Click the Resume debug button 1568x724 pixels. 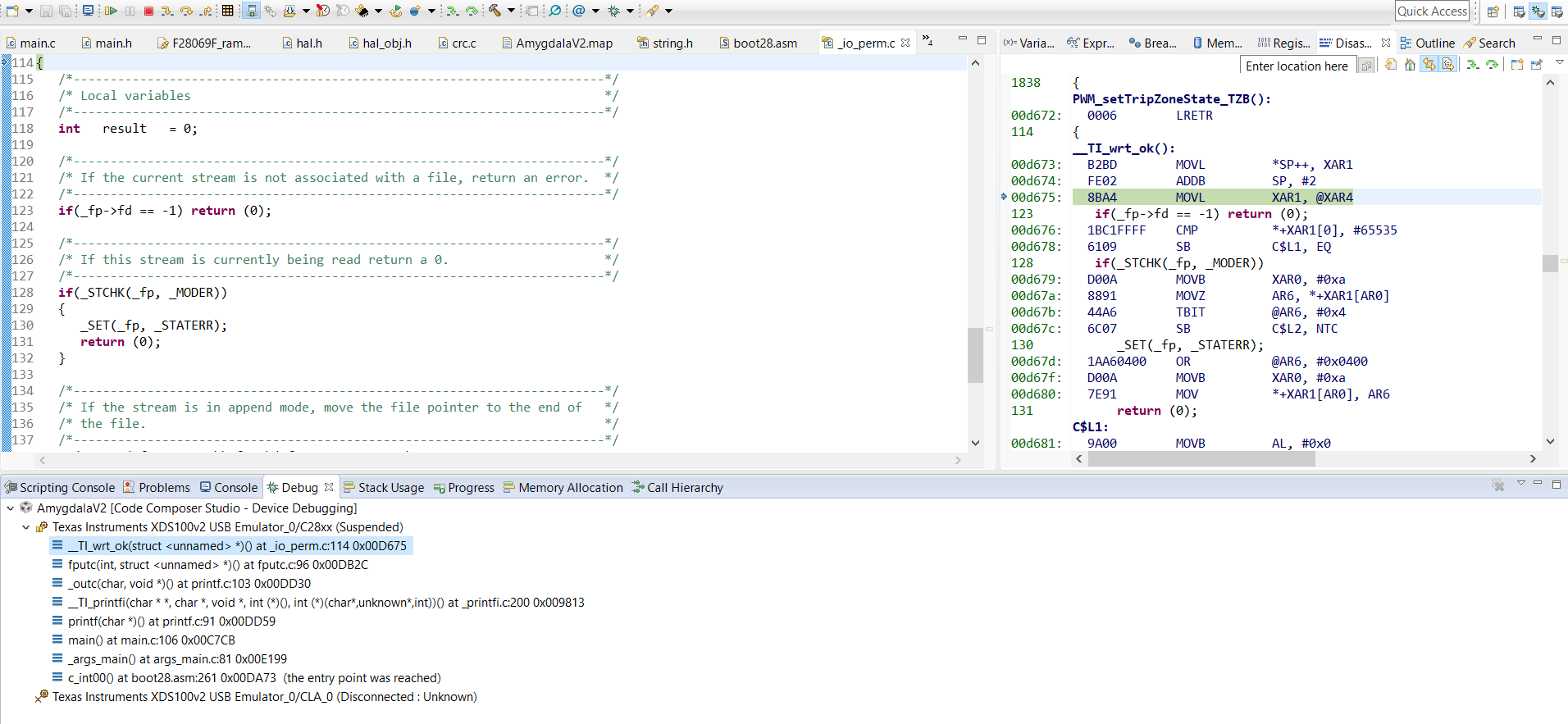[111, 11]
